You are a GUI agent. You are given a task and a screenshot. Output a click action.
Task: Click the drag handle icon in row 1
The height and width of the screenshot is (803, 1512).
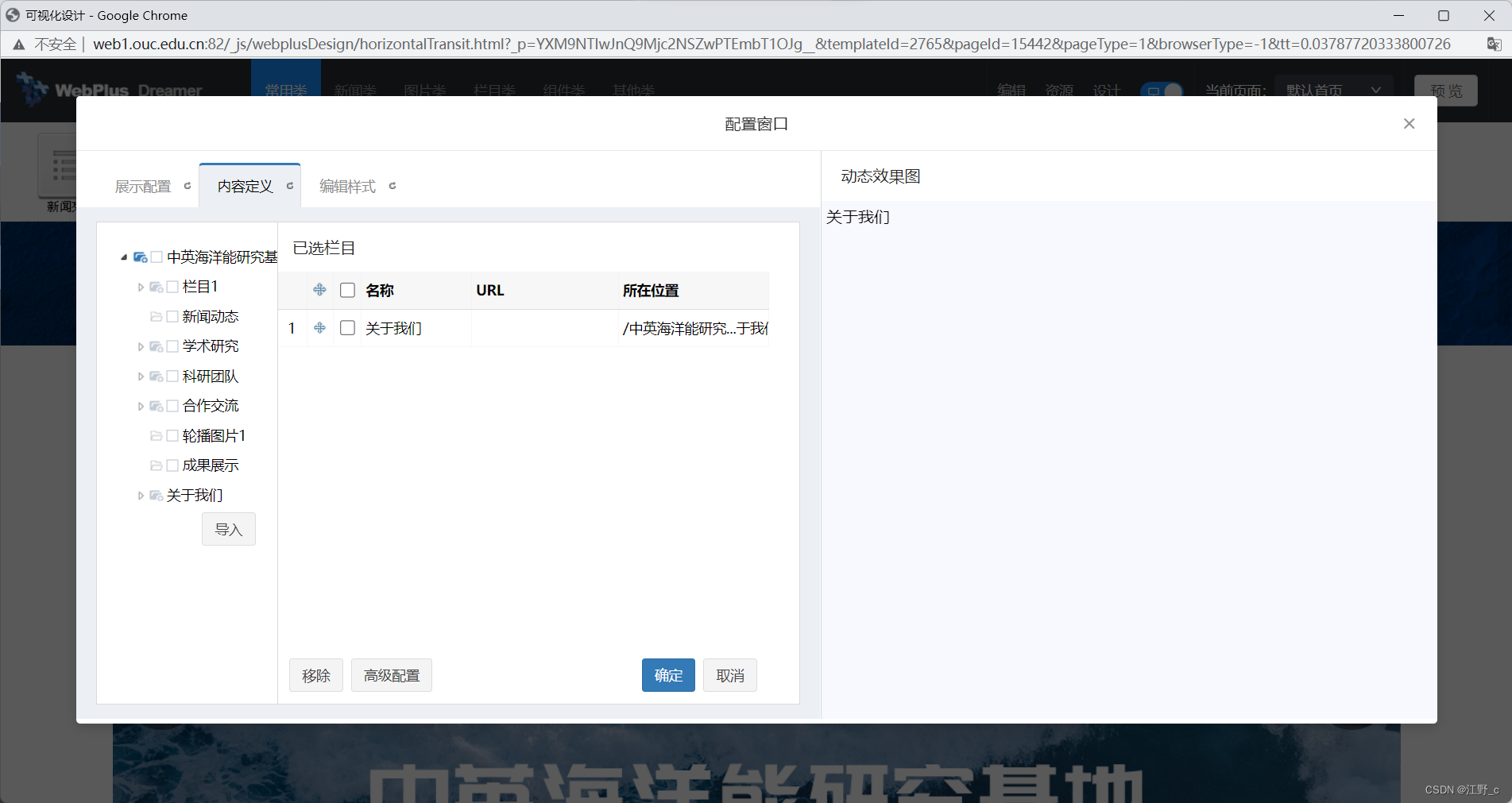click(x=319, y=328)
